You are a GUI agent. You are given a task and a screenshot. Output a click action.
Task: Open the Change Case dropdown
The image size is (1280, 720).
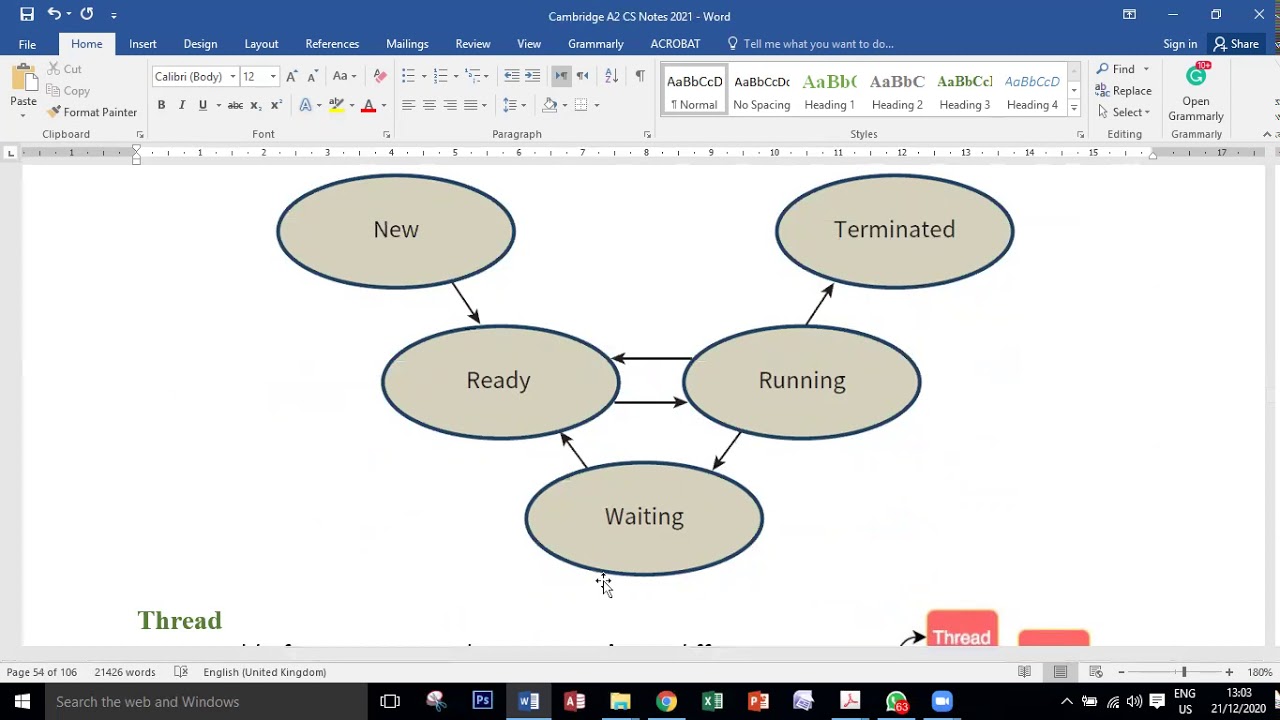[x=345, y=76]
